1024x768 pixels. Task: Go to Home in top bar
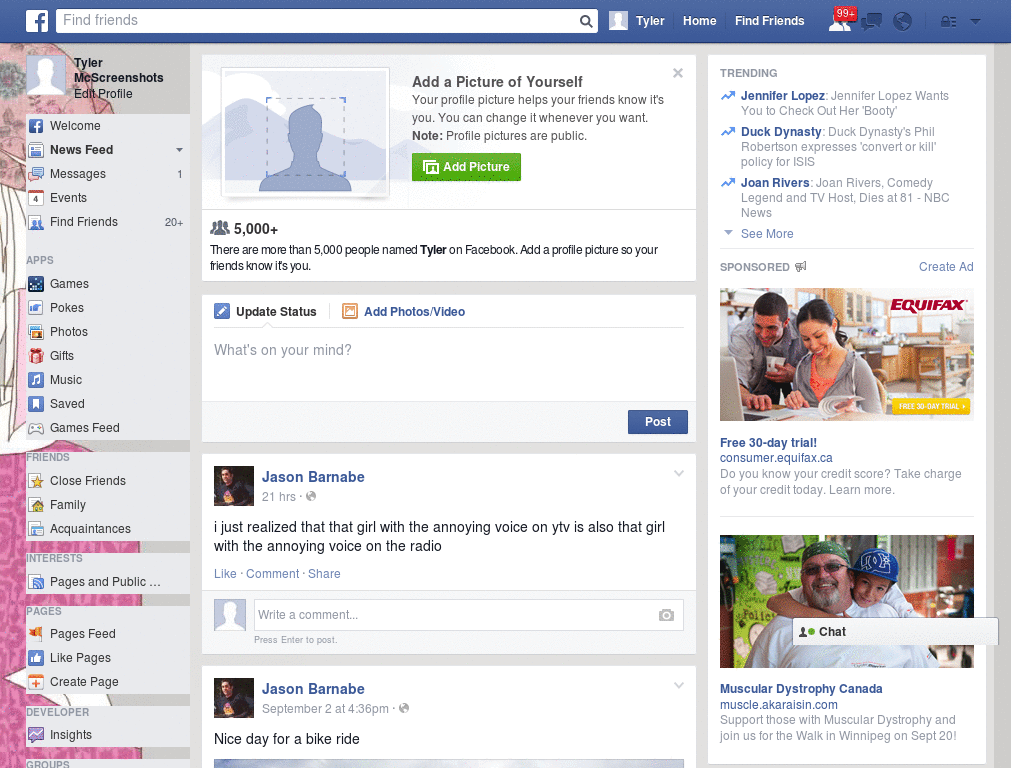click(699, 21)
